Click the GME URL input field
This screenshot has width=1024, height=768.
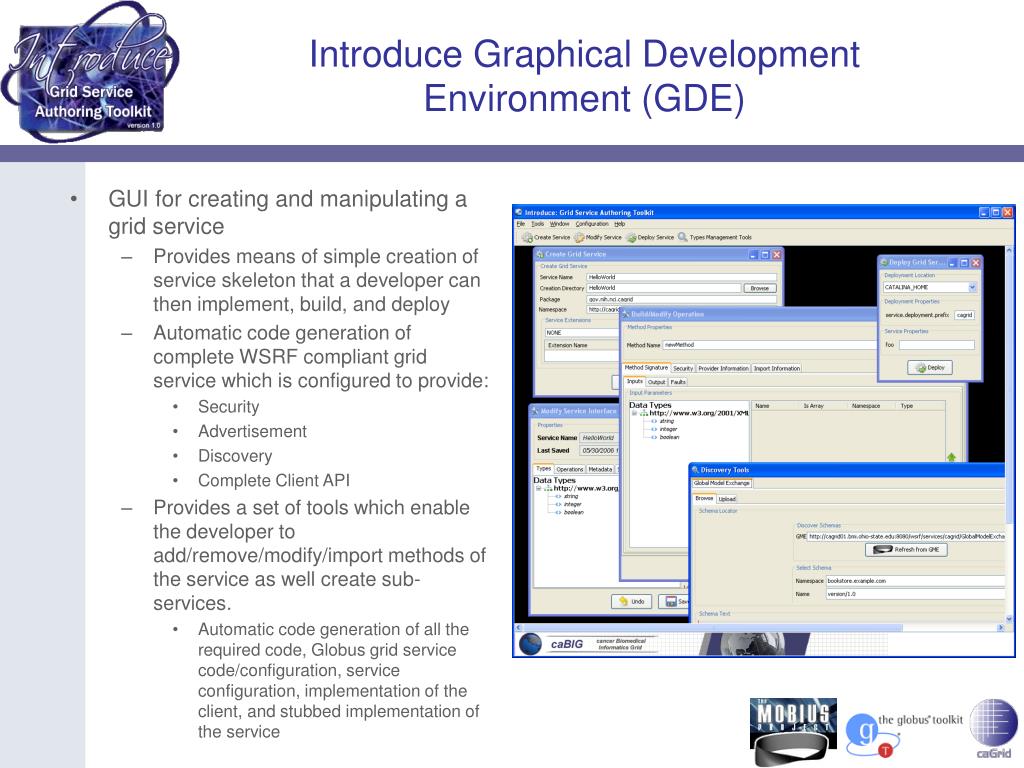[x=906, y=536]
